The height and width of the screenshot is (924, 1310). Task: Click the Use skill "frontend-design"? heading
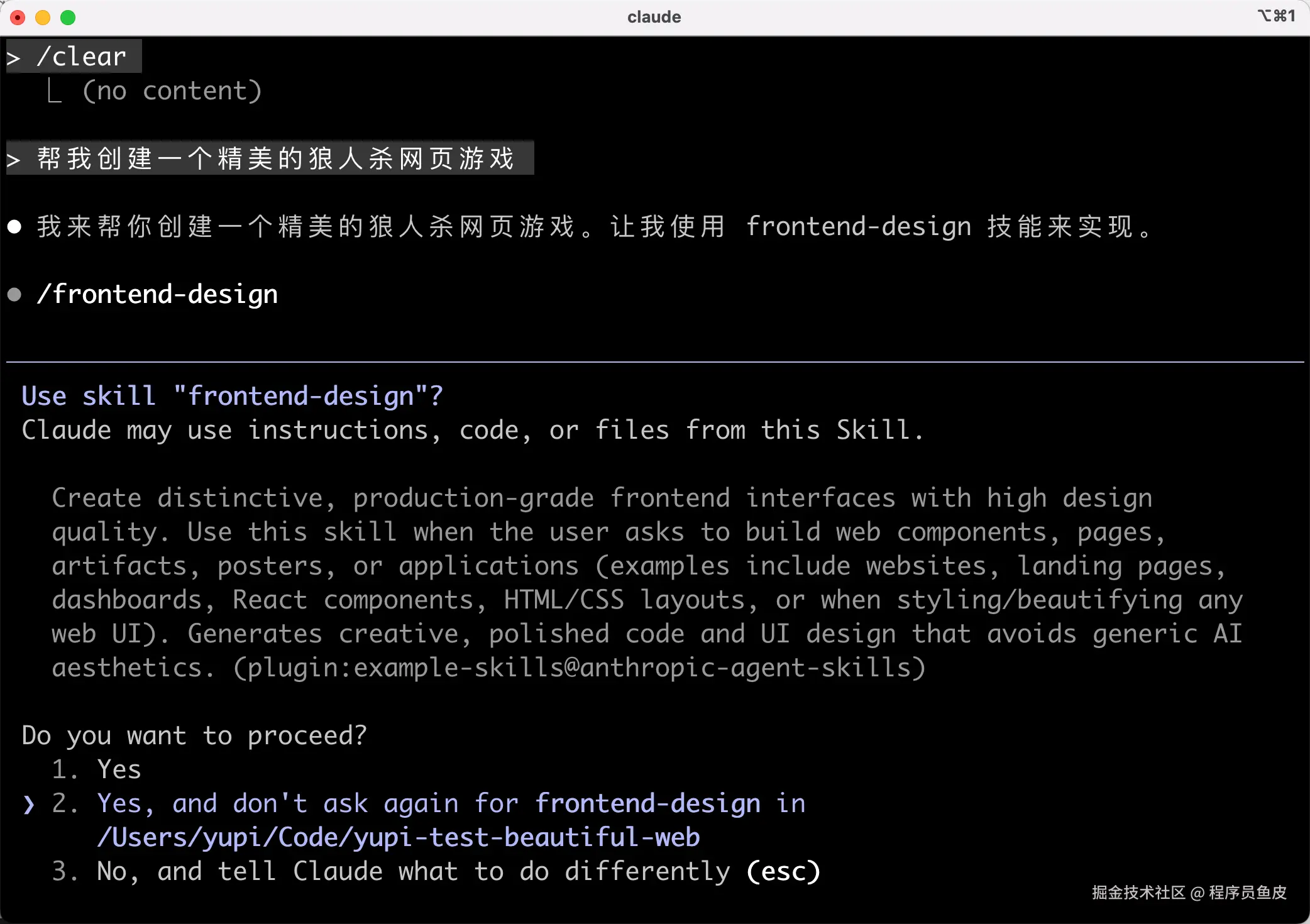[x=233, y=396]
